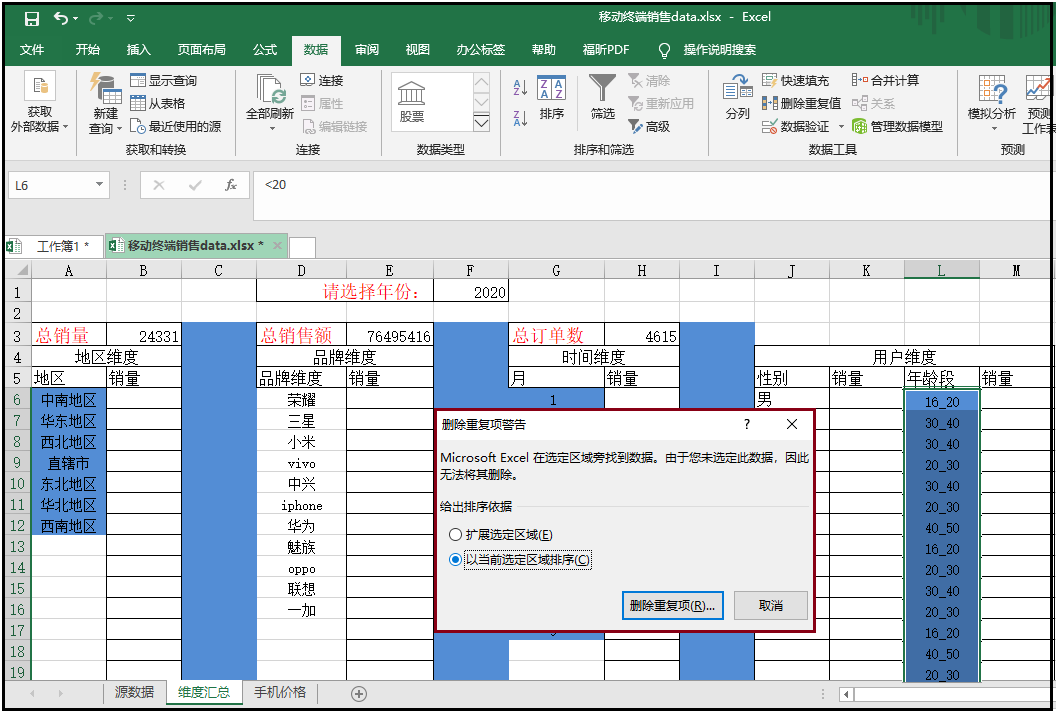Click From Table (从表格)
1056x713 pixels.
pyautogui.click(x=158, y=104)
